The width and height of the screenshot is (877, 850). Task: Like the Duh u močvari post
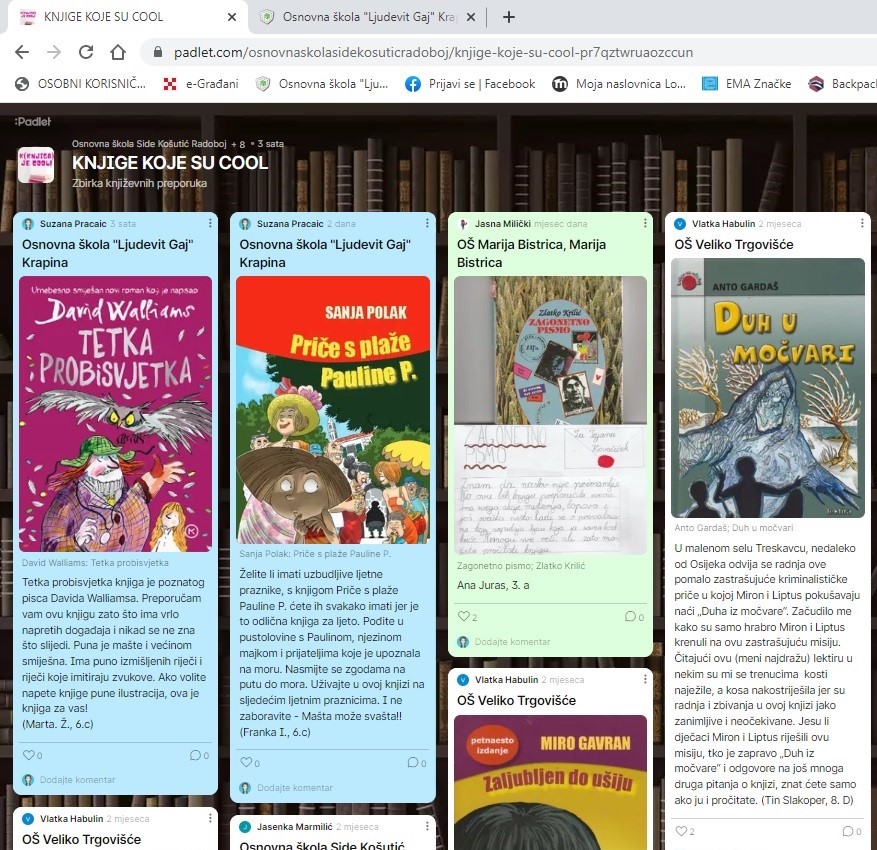(681, 831)
